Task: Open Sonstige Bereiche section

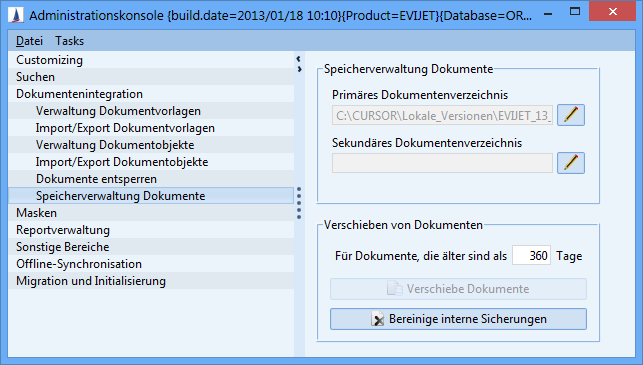Action: 151,247
